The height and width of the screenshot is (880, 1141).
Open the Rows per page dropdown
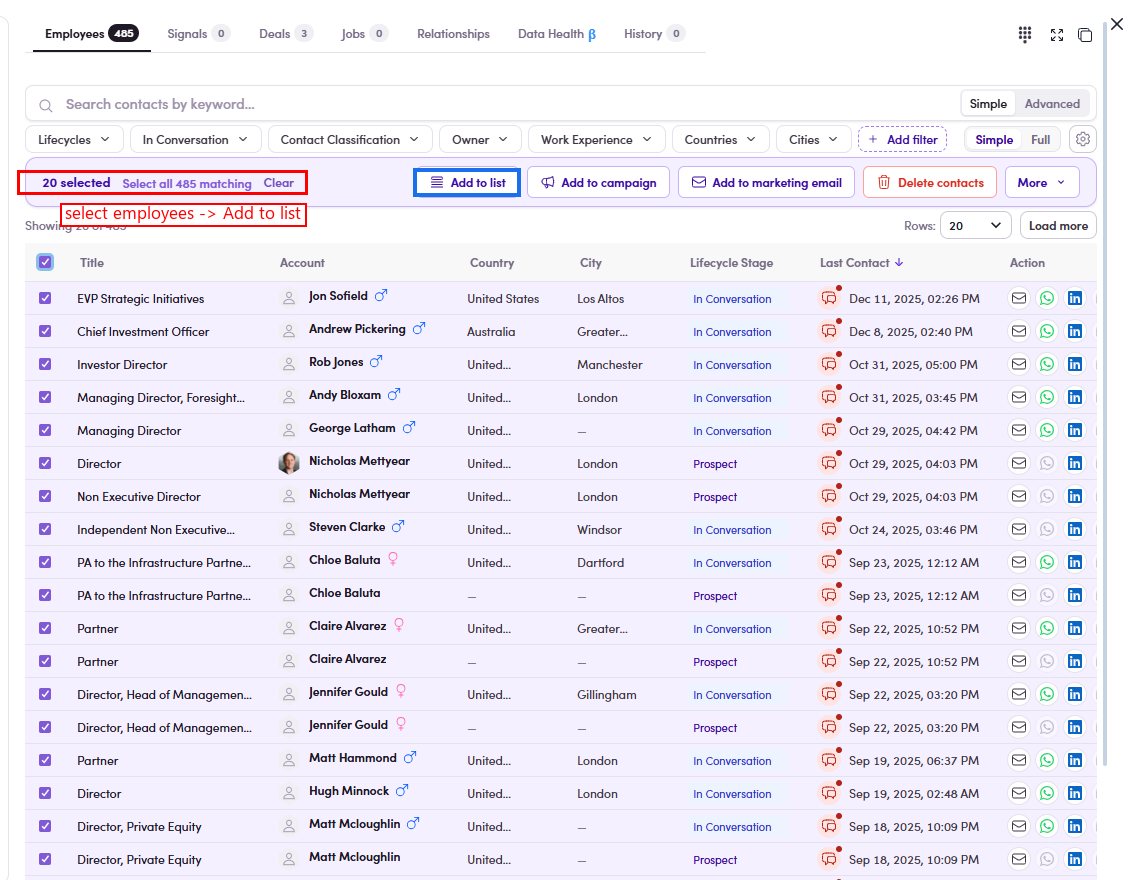pos(975,226)
